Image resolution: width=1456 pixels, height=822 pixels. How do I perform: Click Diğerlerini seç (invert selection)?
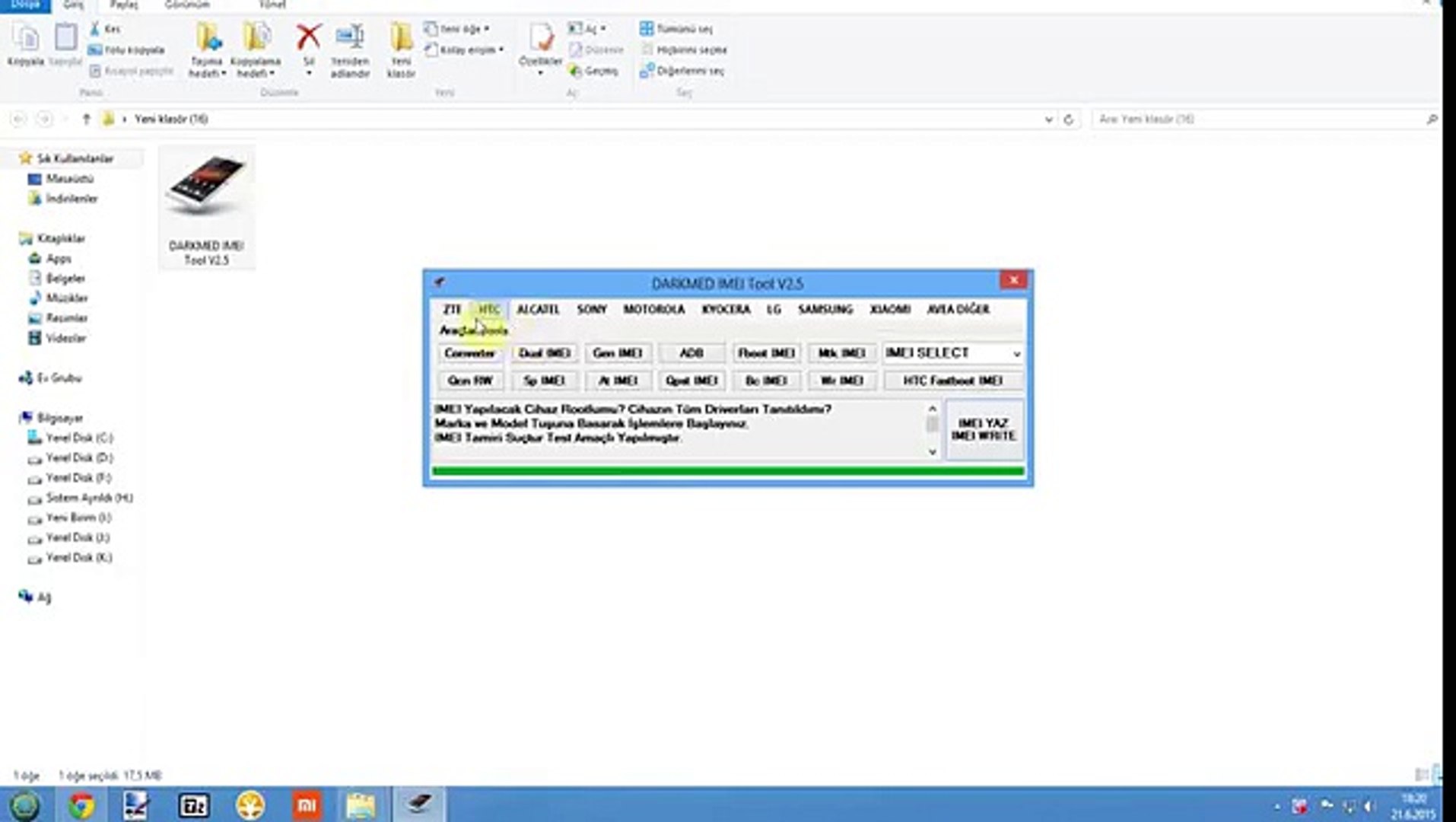point(682,71)
